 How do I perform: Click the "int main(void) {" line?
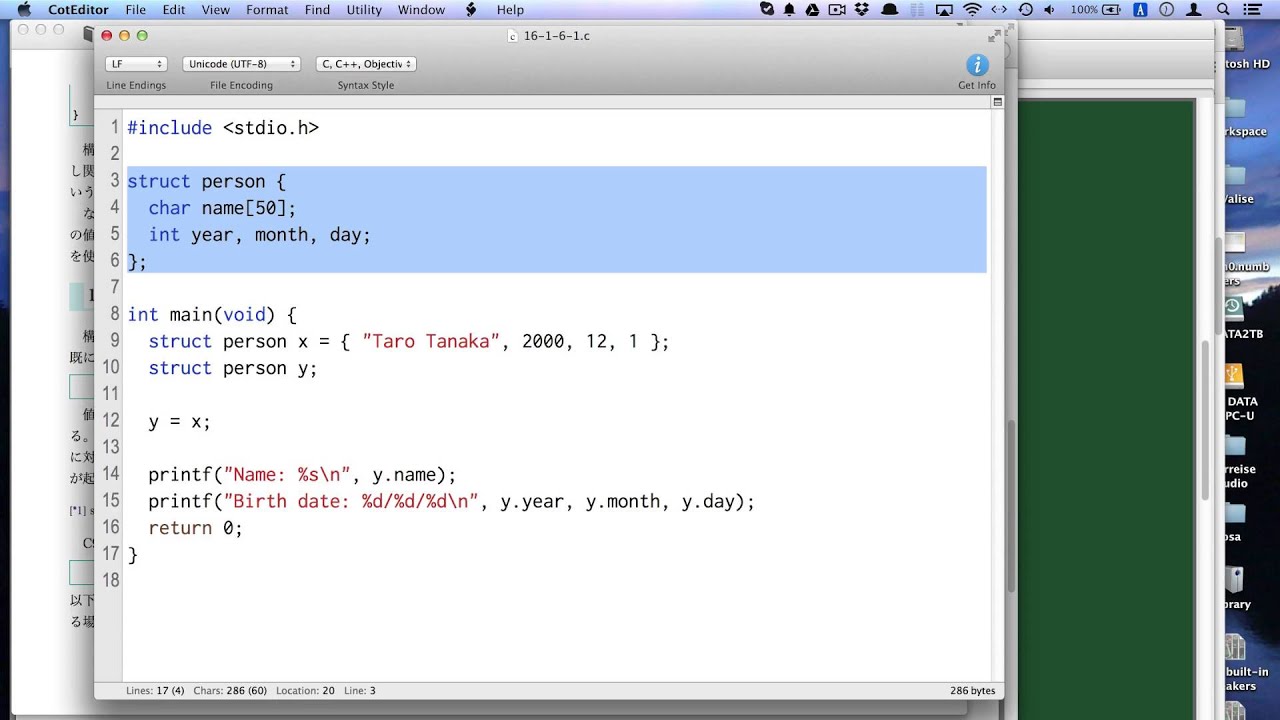(x=212, y=315)
